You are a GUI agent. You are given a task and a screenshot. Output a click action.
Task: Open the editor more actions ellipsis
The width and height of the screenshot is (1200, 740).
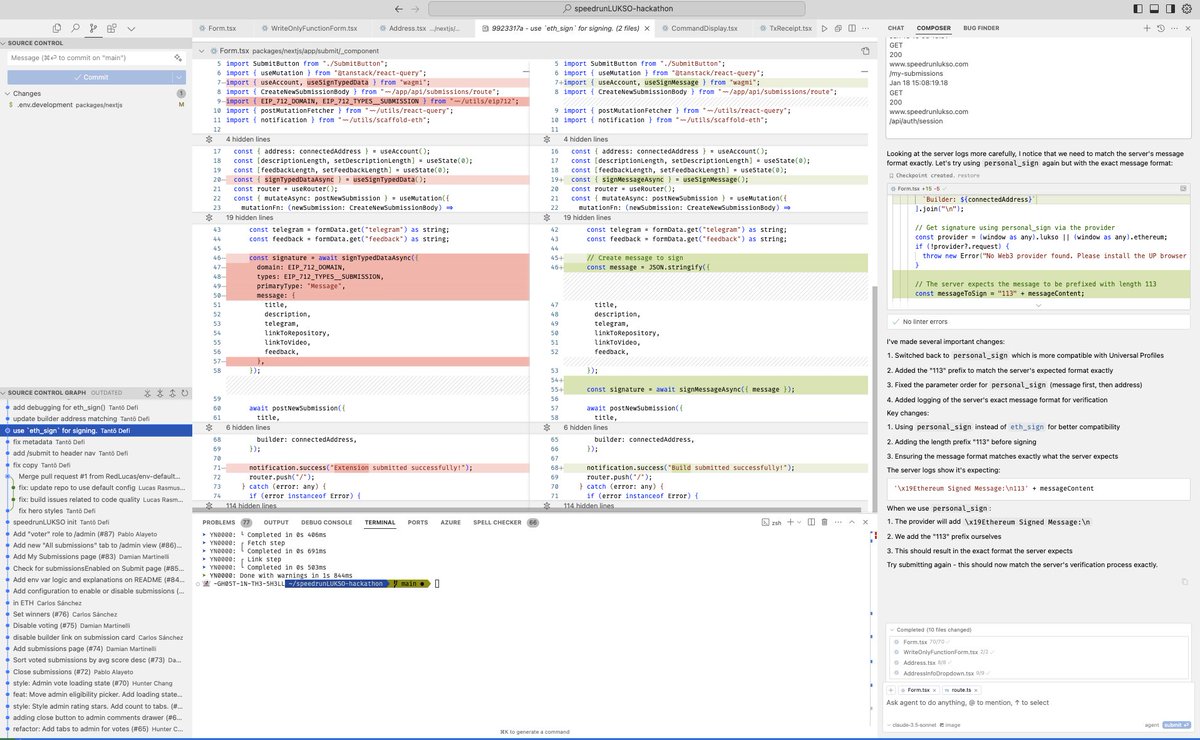point(866,30)
